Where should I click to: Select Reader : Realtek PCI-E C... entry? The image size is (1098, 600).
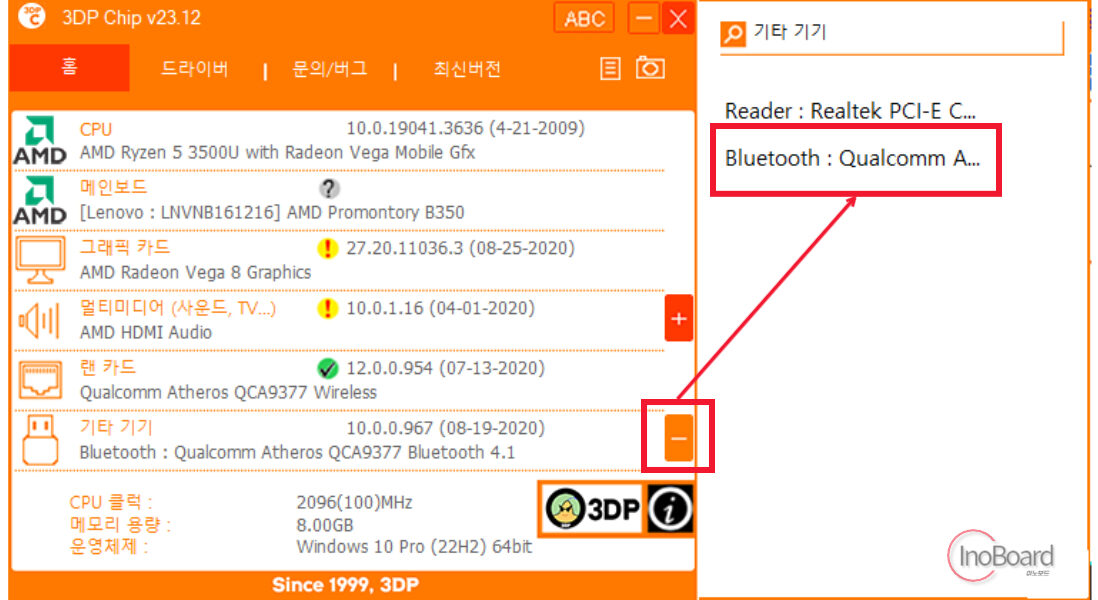tap(850, 111)
